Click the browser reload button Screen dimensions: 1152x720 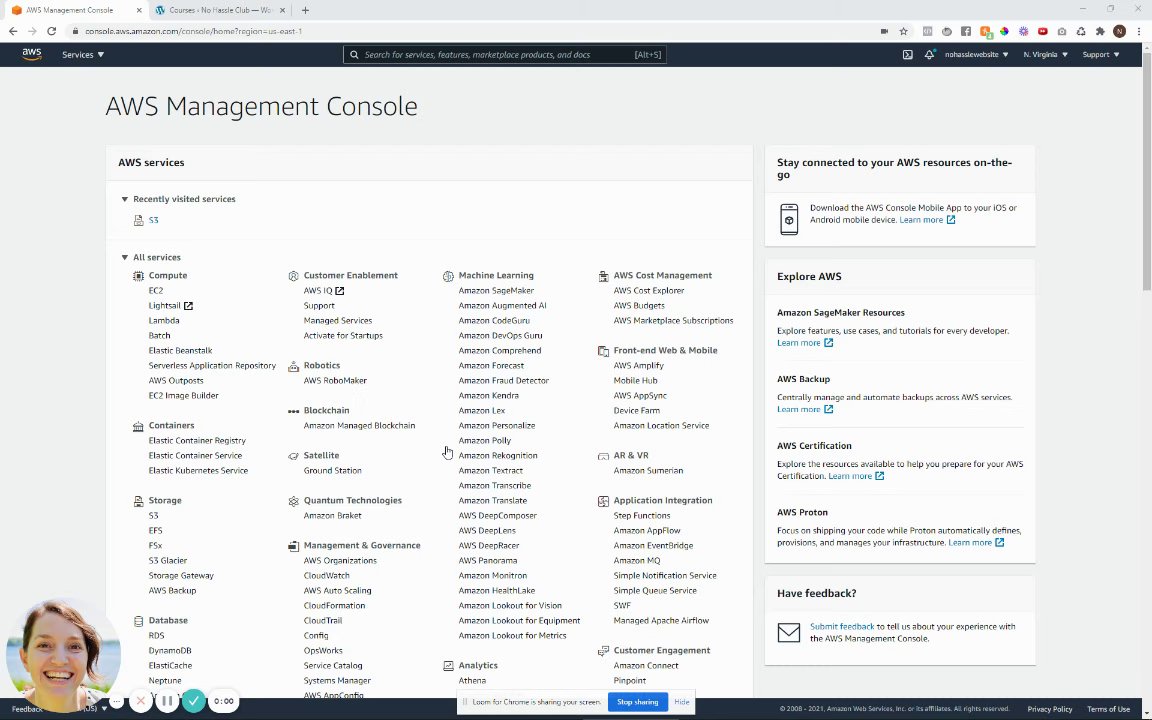(51, 31)
